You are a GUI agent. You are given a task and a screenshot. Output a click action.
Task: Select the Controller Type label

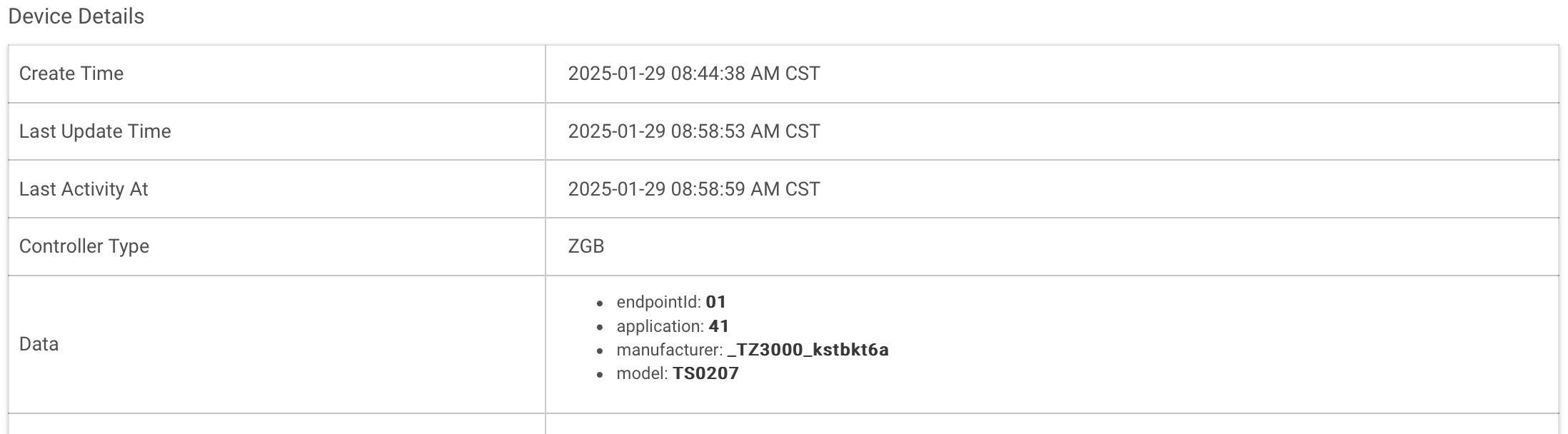(84, 246)
